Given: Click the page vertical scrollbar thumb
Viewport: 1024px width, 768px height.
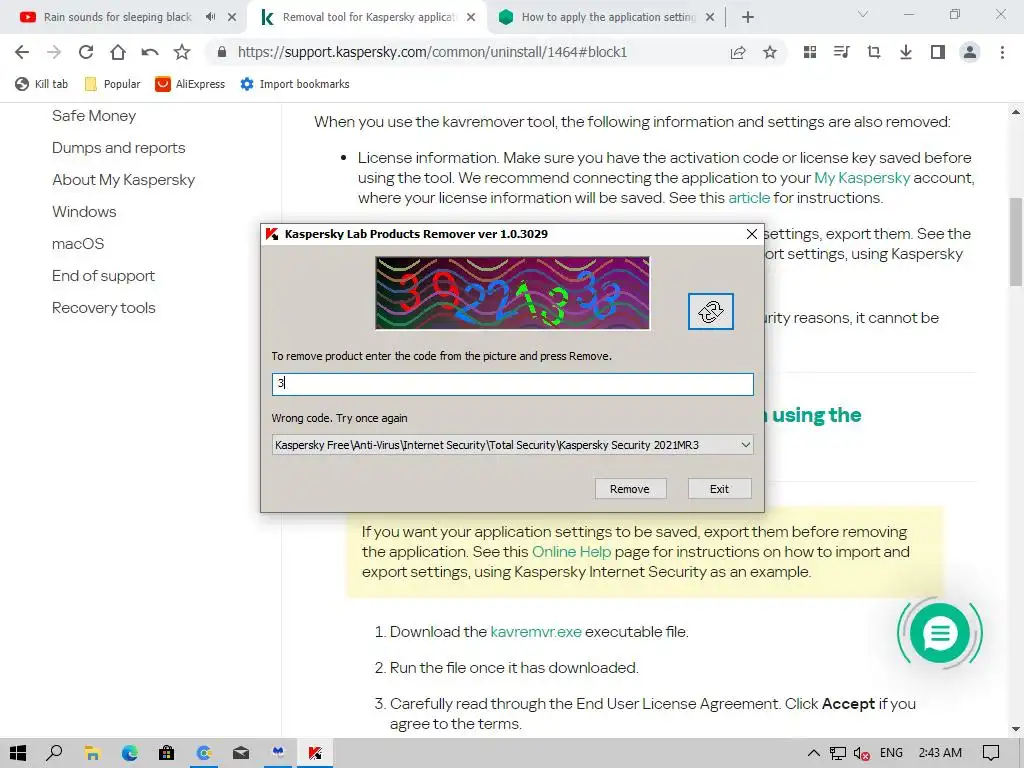Looking at the screenshot, I should [1016, 242].
